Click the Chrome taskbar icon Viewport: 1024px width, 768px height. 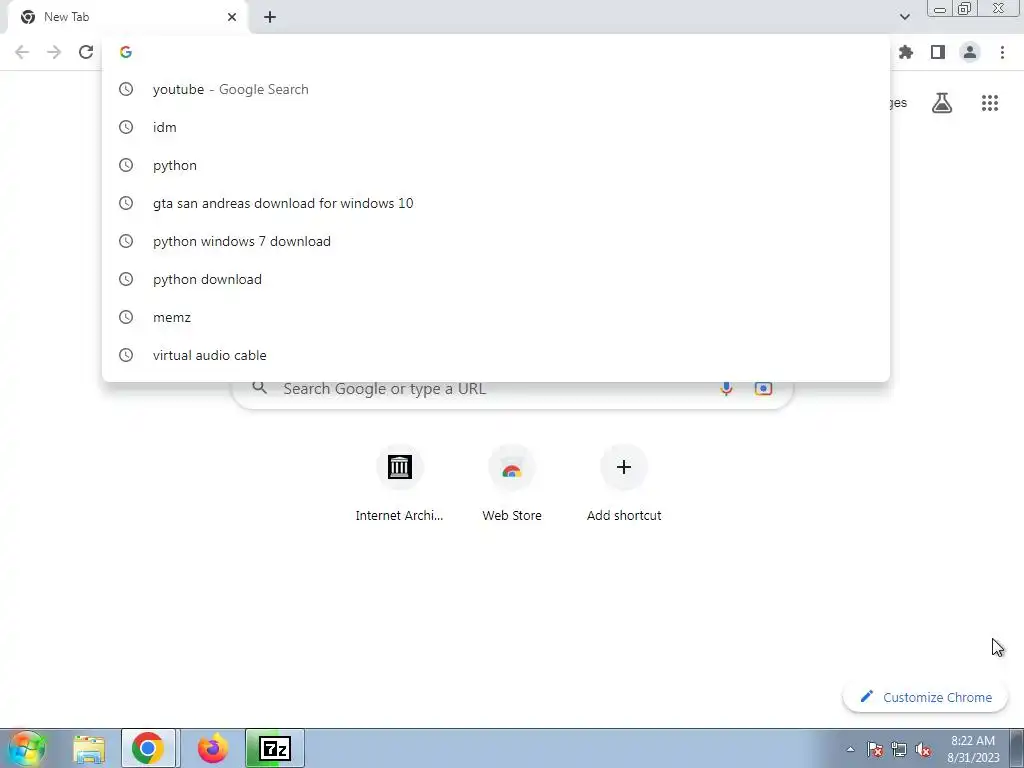(x=148, y=748)
